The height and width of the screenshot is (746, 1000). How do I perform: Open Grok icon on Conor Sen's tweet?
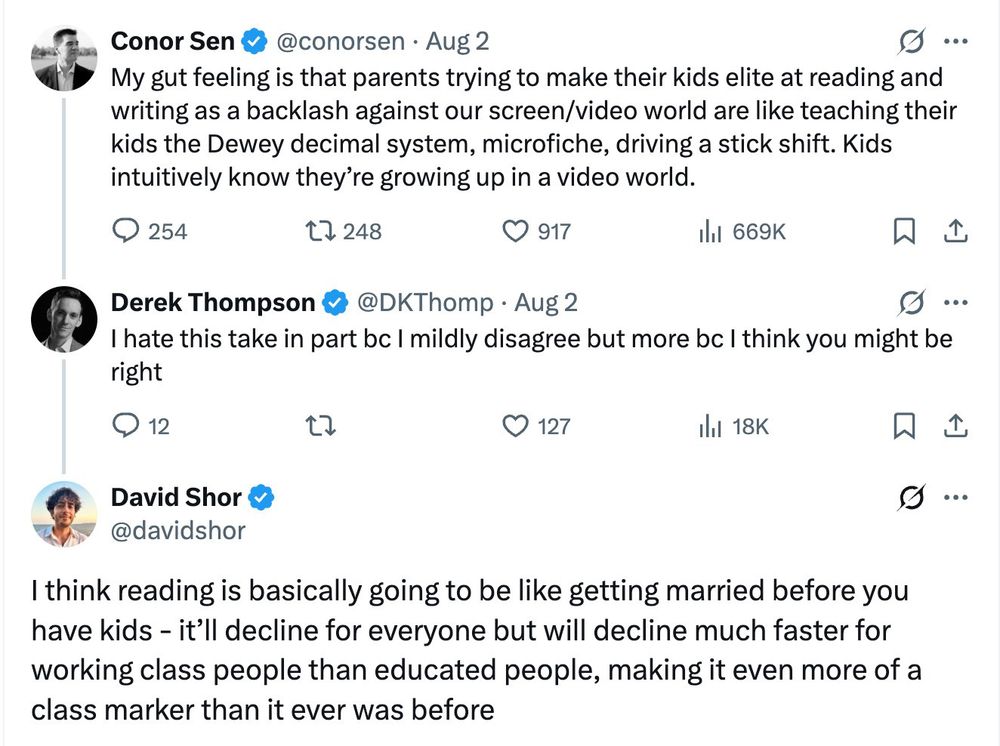pos(911,42)
